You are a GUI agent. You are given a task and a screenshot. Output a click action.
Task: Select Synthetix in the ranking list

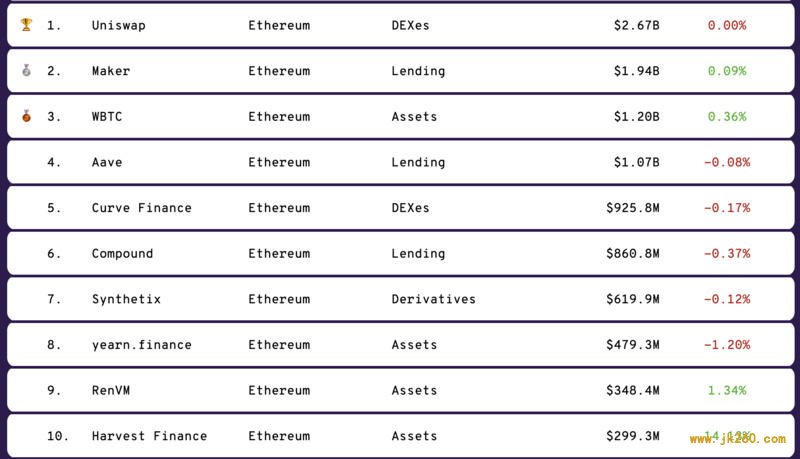pyautogui.click(x=126, y=299)
